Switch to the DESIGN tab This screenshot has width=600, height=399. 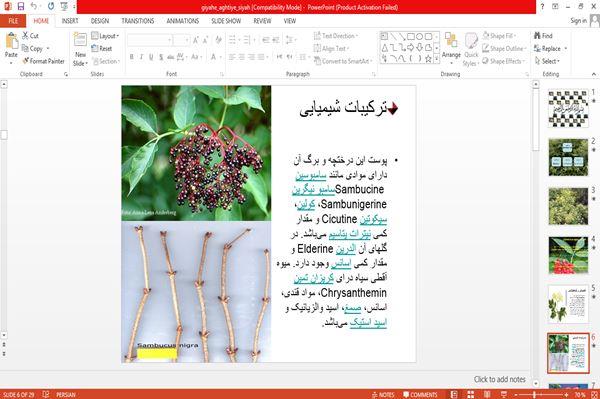click(x=100, y=21)
